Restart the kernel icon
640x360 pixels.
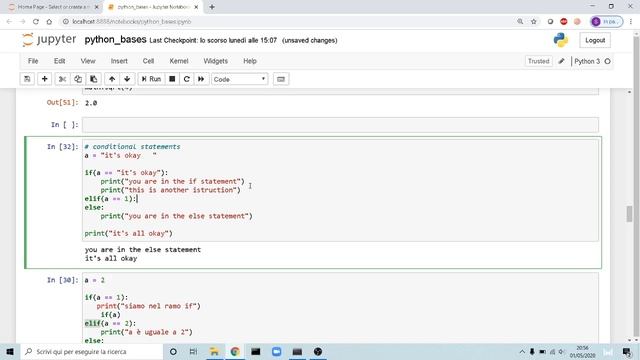[x=187, y=79]
